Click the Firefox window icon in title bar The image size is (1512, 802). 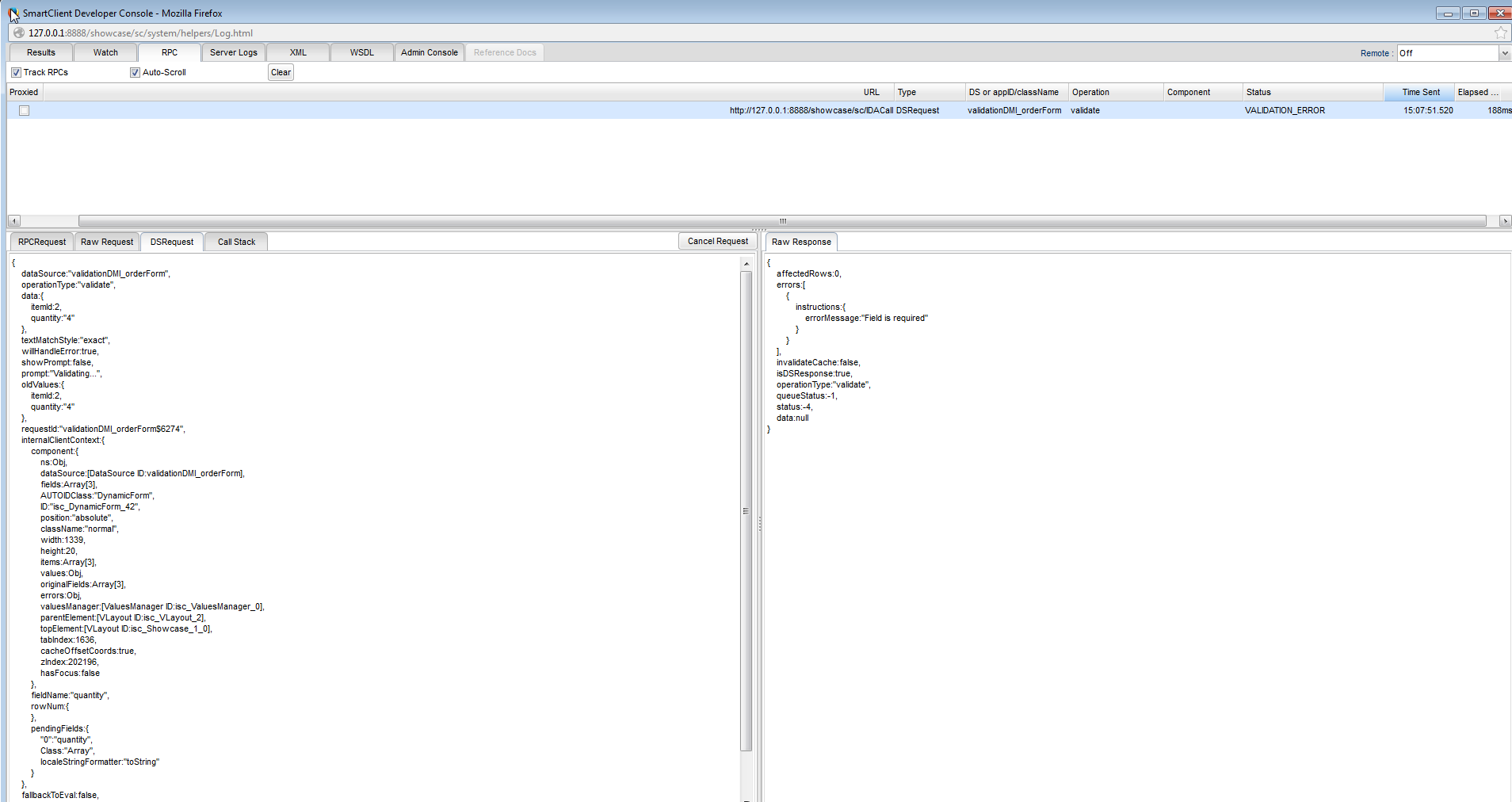click(13, 13)
